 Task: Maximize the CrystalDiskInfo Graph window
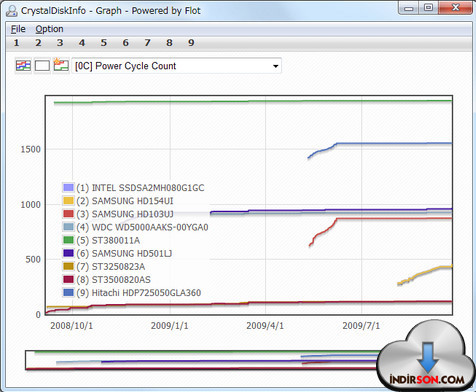429,8
